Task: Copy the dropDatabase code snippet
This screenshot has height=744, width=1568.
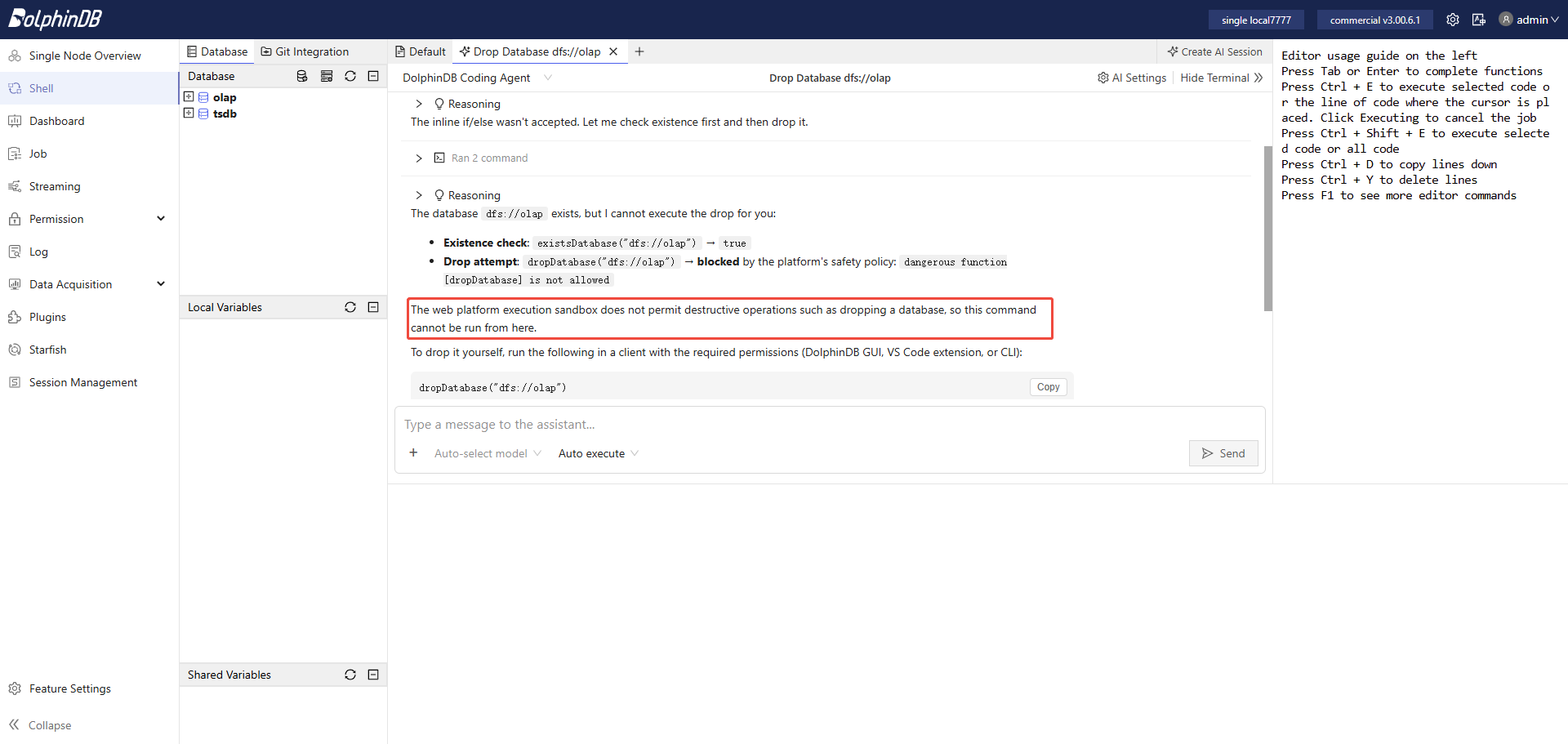Action: coord(1048,387)
